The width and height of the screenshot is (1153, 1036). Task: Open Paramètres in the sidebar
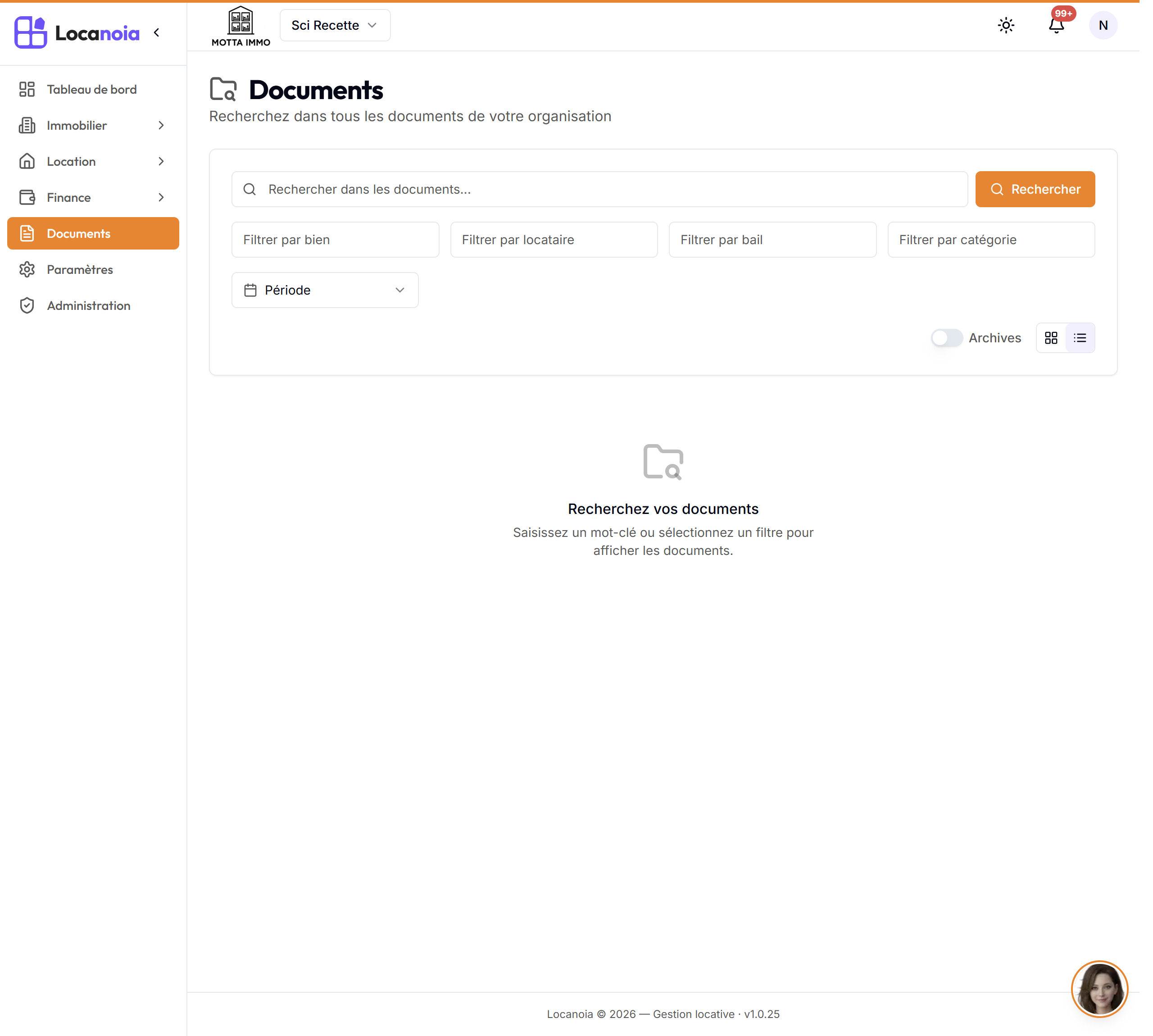(x=93, y=269)
